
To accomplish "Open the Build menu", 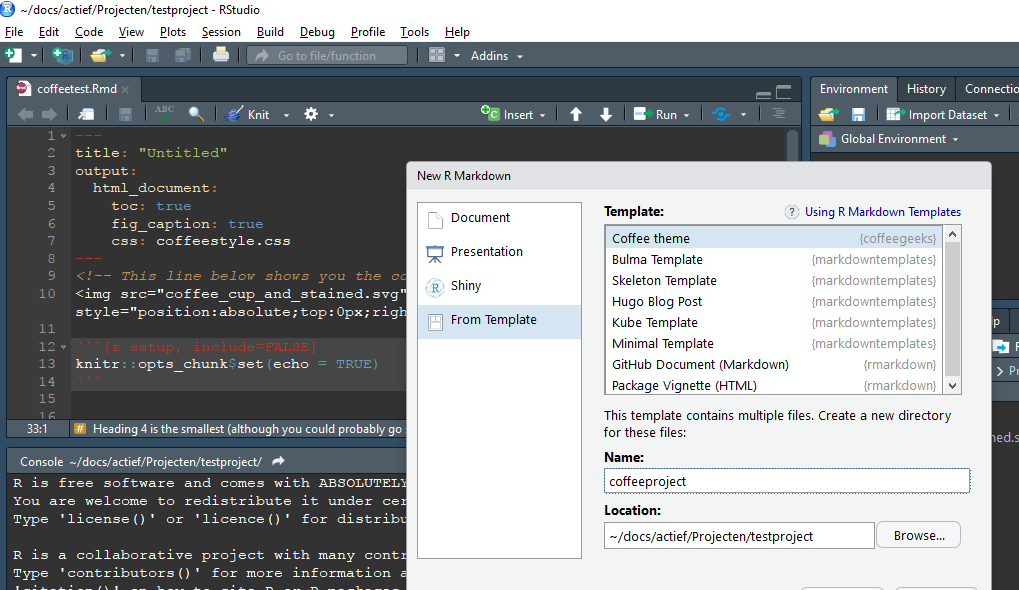I will (270, 32).
